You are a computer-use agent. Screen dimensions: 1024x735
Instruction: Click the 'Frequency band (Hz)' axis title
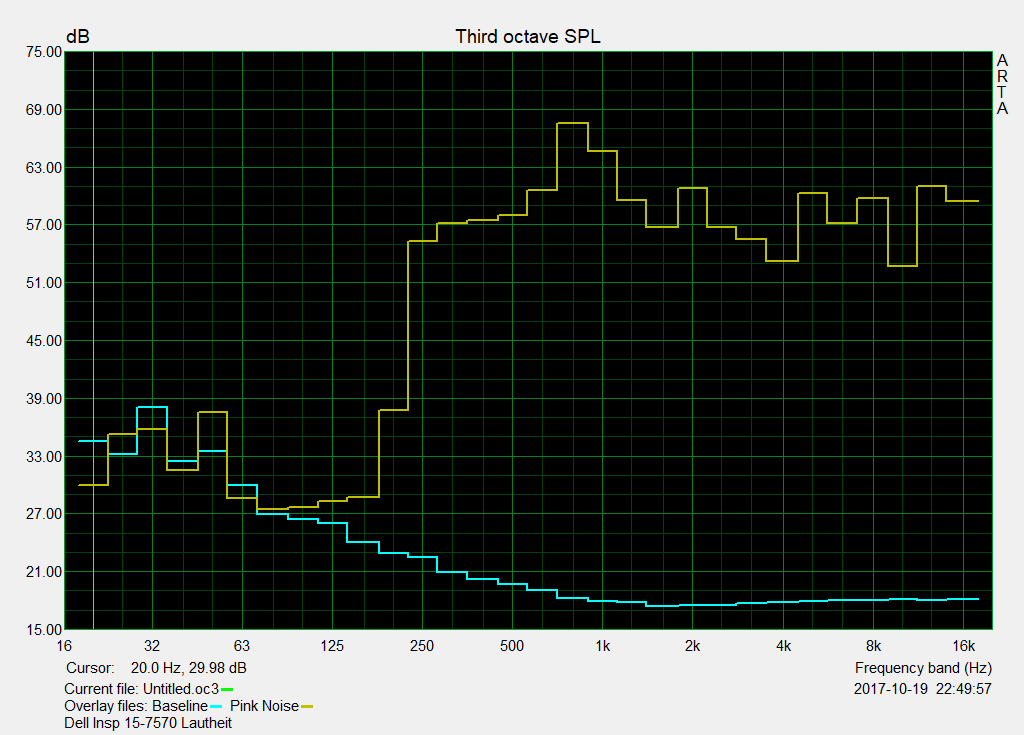coord(923,668)
